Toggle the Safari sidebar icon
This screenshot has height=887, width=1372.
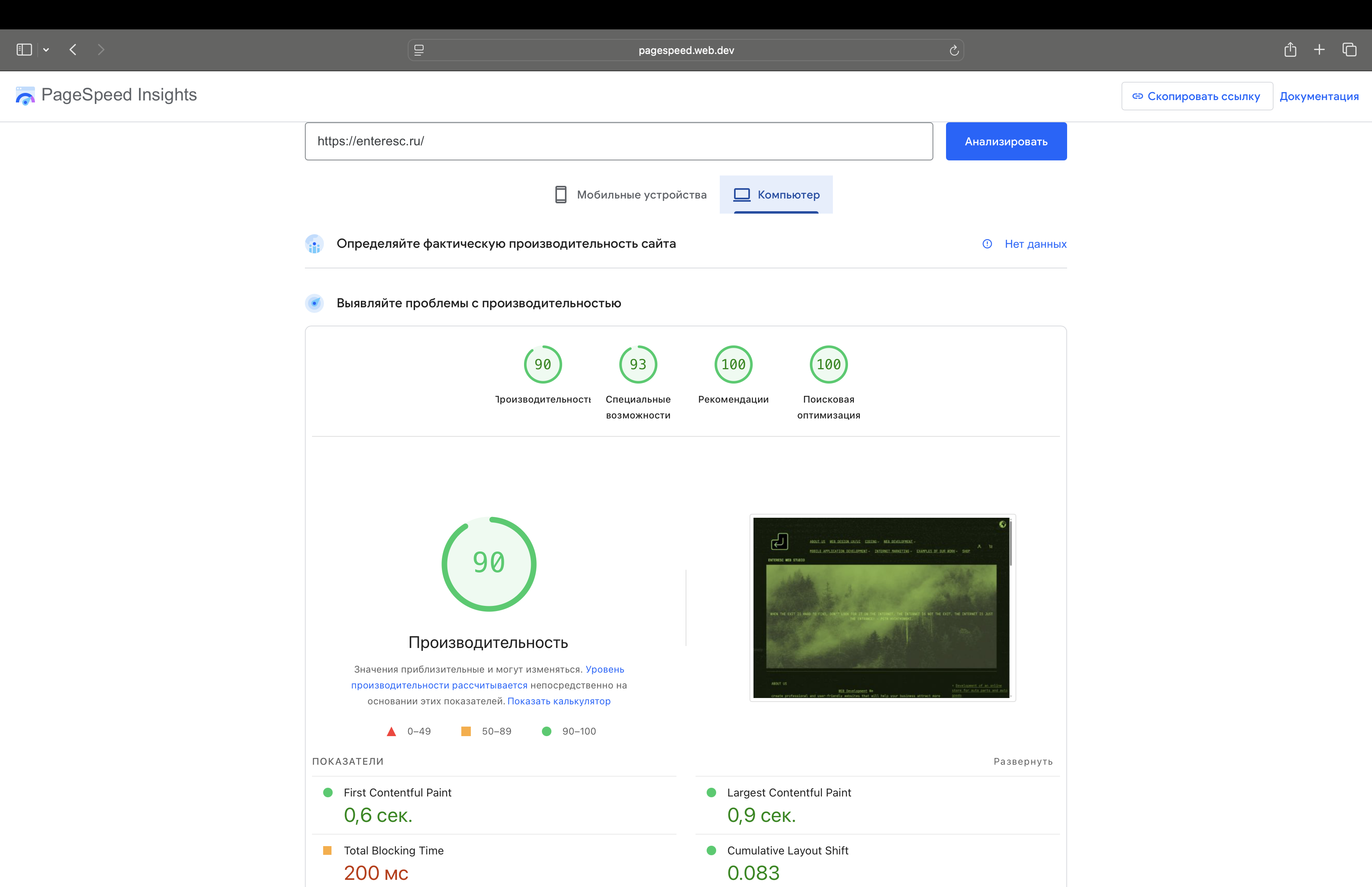[24, 50]
